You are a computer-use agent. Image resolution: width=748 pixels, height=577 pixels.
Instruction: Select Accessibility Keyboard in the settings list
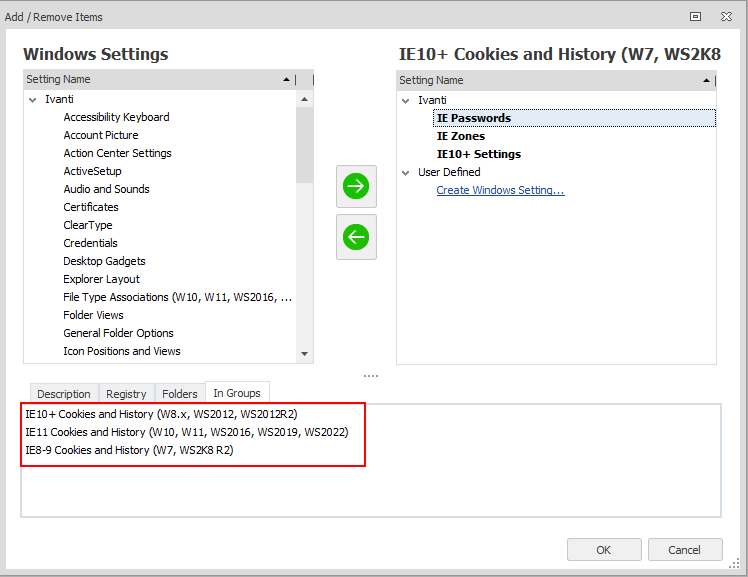coord(116,117)
